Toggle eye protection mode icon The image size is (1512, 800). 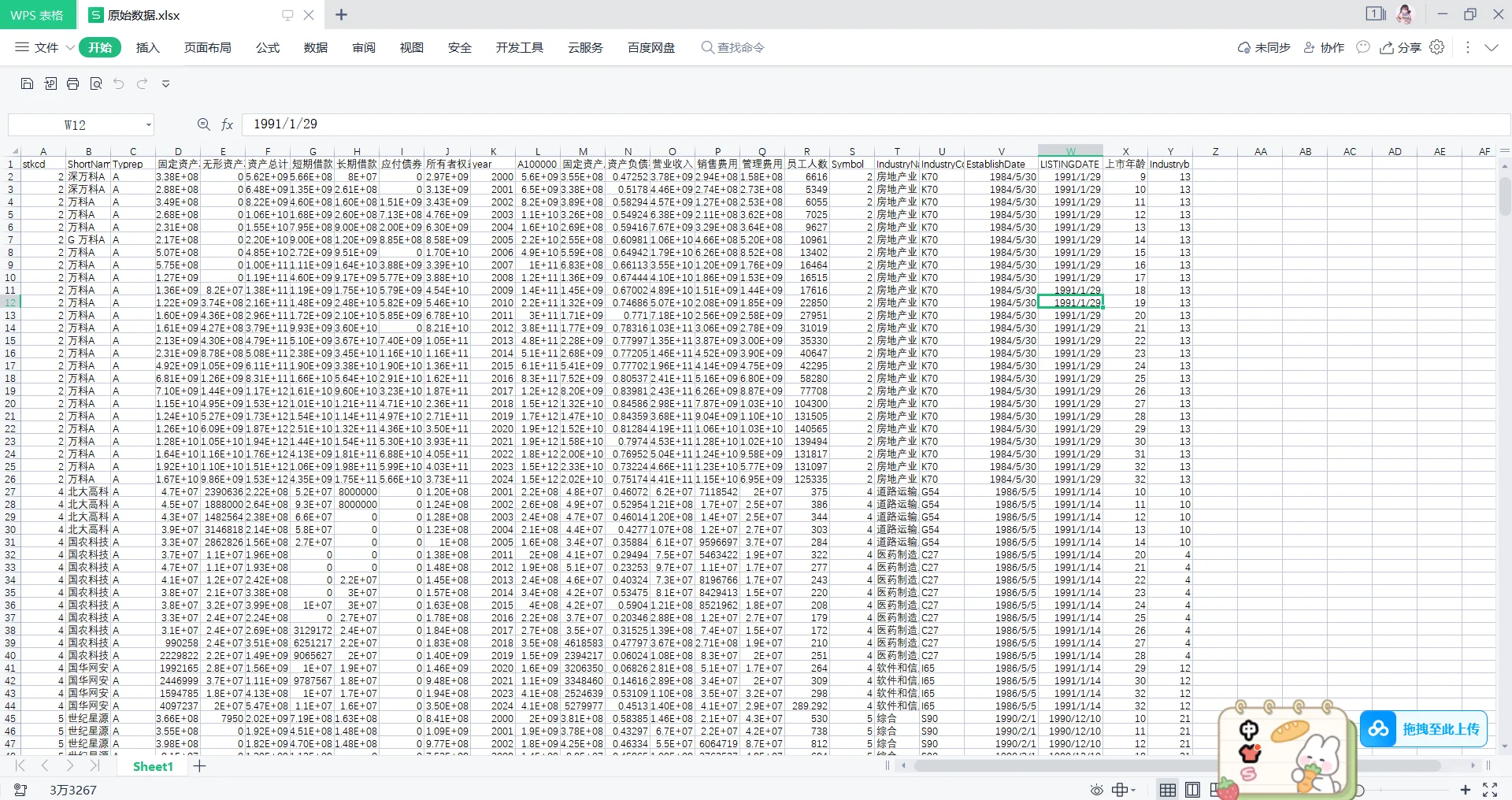point(1096,790)
